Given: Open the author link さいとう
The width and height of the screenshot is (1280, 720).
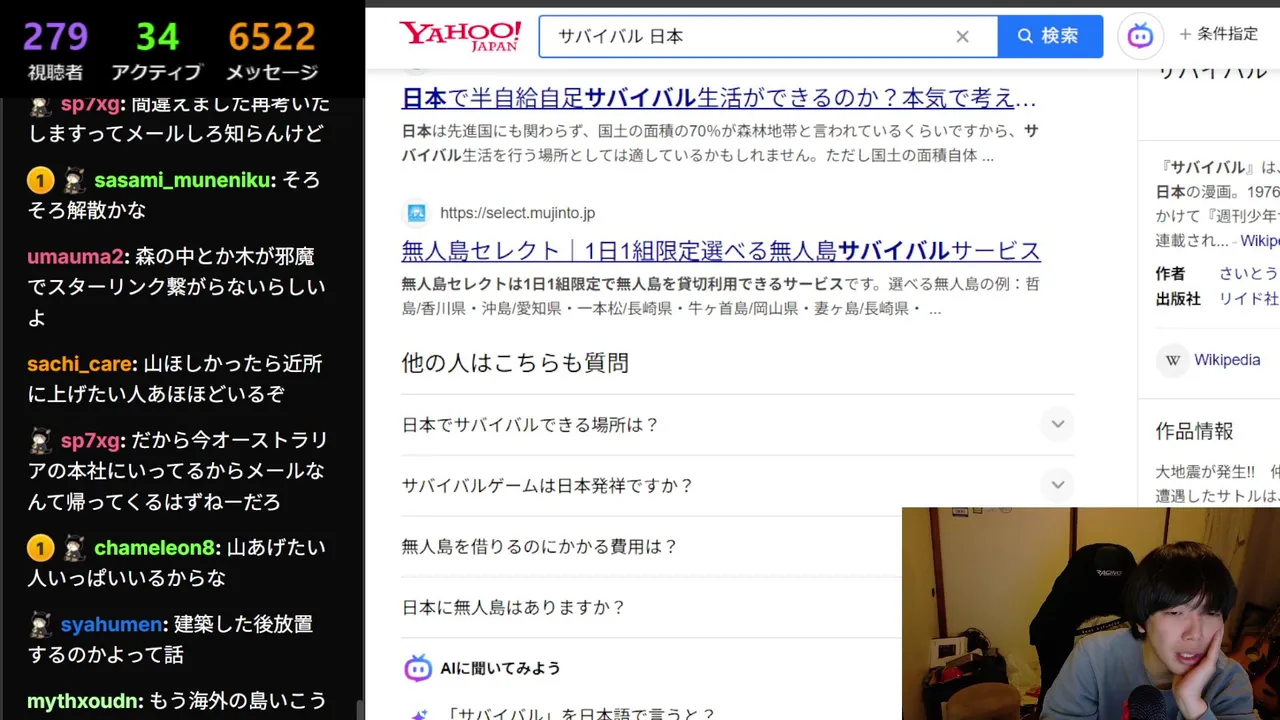Looking at the screenshot, I should 1249,273.
